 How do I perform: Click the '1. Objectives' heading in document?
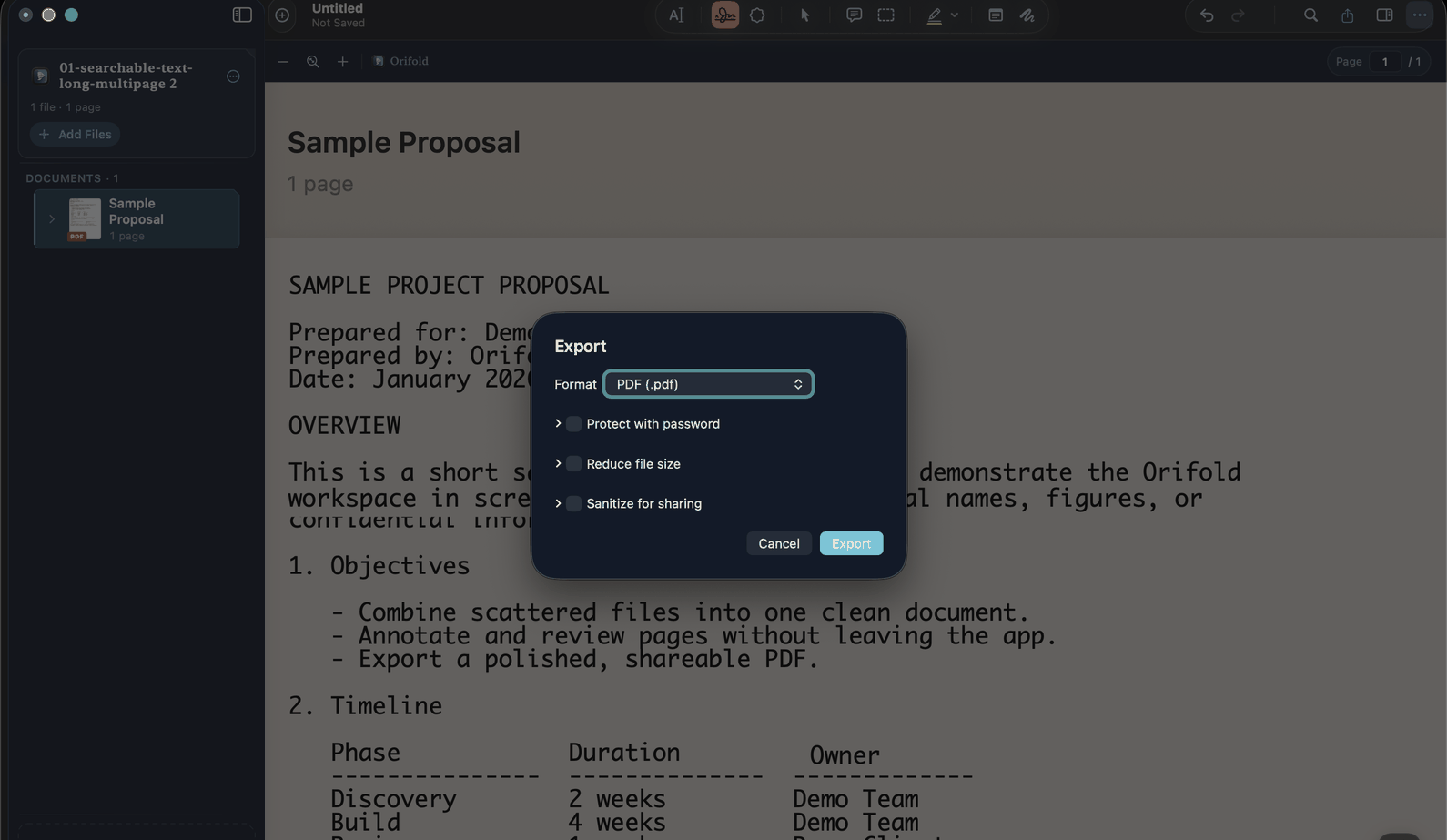click(x=379, y=566)
